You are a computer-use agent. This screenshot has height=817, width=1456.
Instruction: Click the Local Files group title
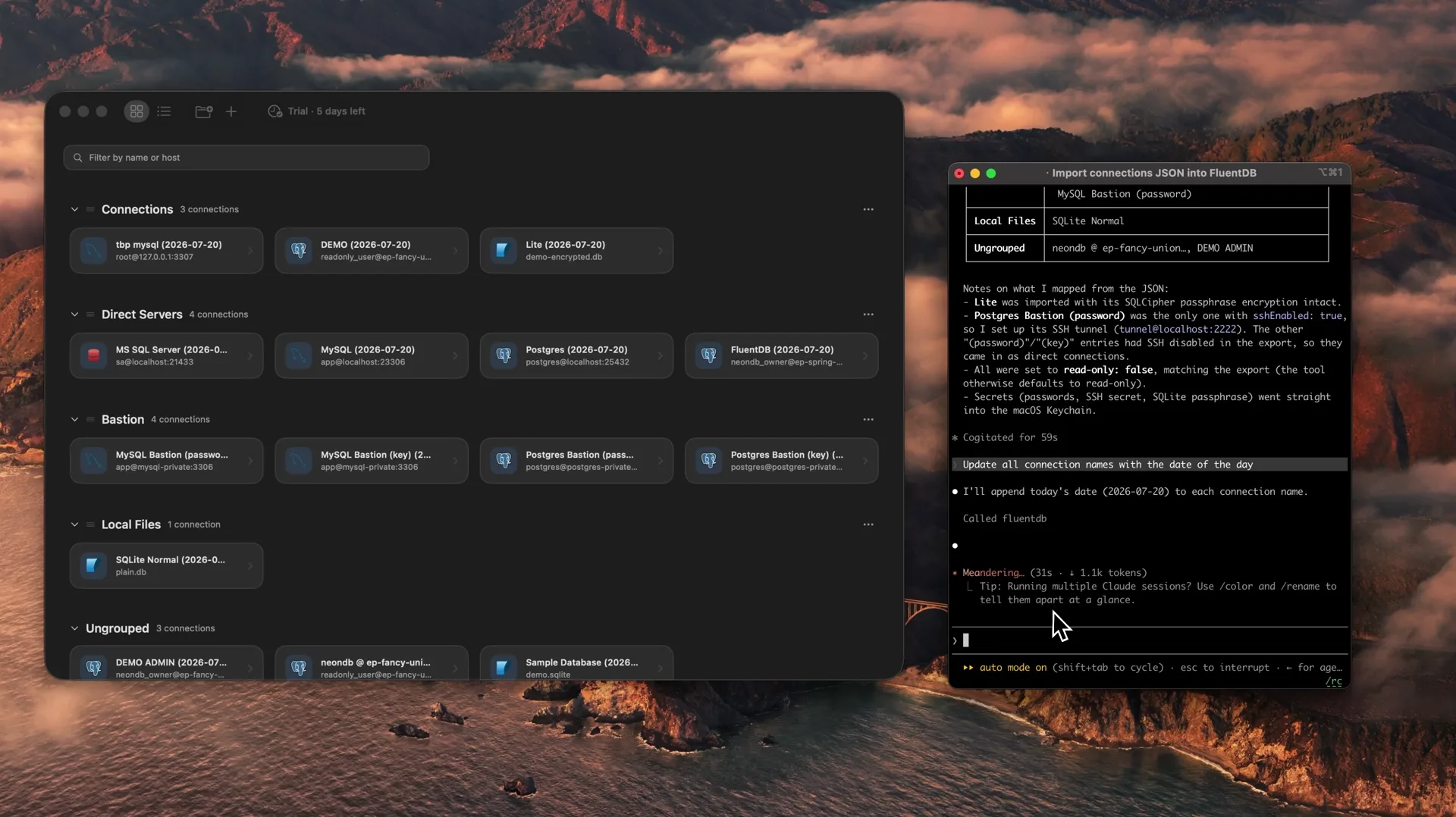[x=131, y=524]
